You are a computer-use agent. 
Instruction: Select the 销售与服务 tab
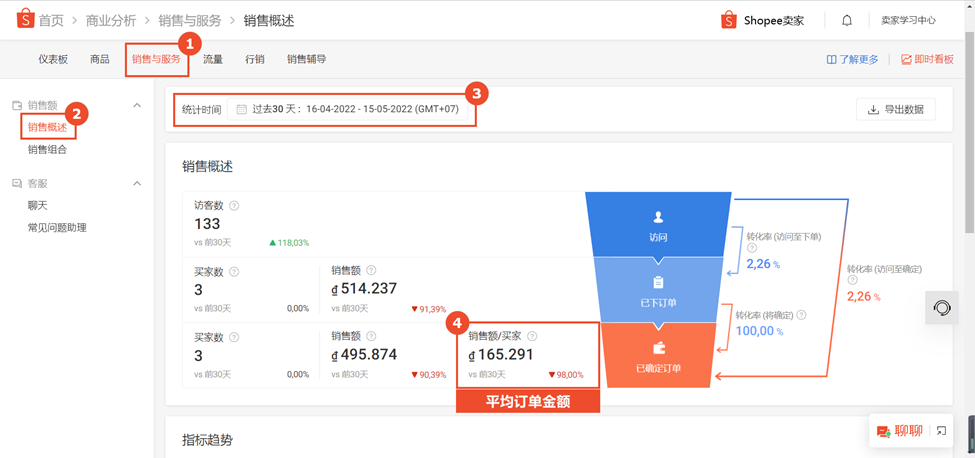[156, 60]
